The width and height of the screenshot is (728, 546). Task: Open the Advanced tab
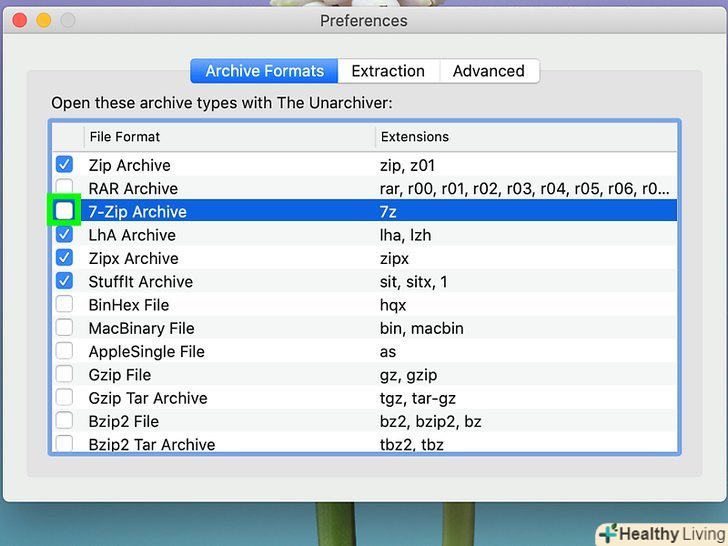[x=488, y=71]
